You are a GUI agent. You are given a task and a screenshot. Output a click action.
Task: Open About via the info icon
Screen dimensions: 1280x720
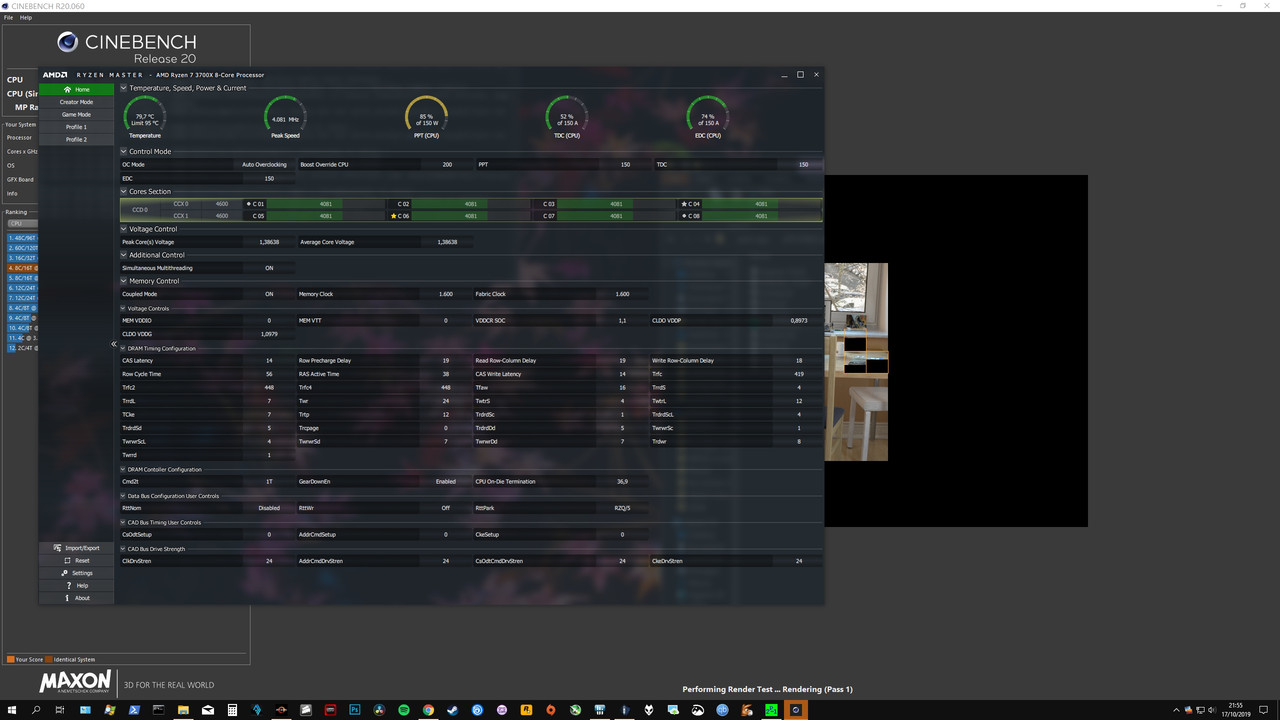tap(67, 597)
